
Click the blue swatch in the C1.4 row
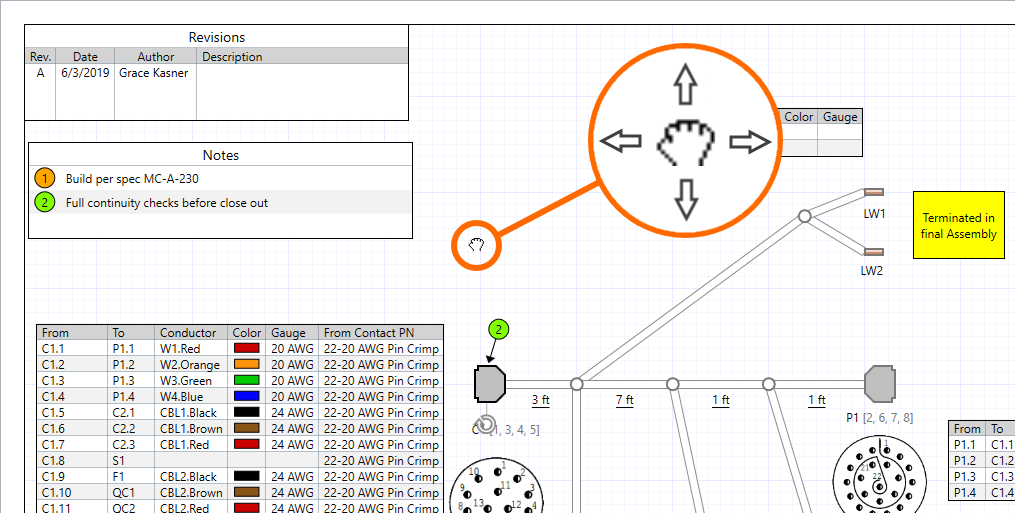click(x=247, y=396)
